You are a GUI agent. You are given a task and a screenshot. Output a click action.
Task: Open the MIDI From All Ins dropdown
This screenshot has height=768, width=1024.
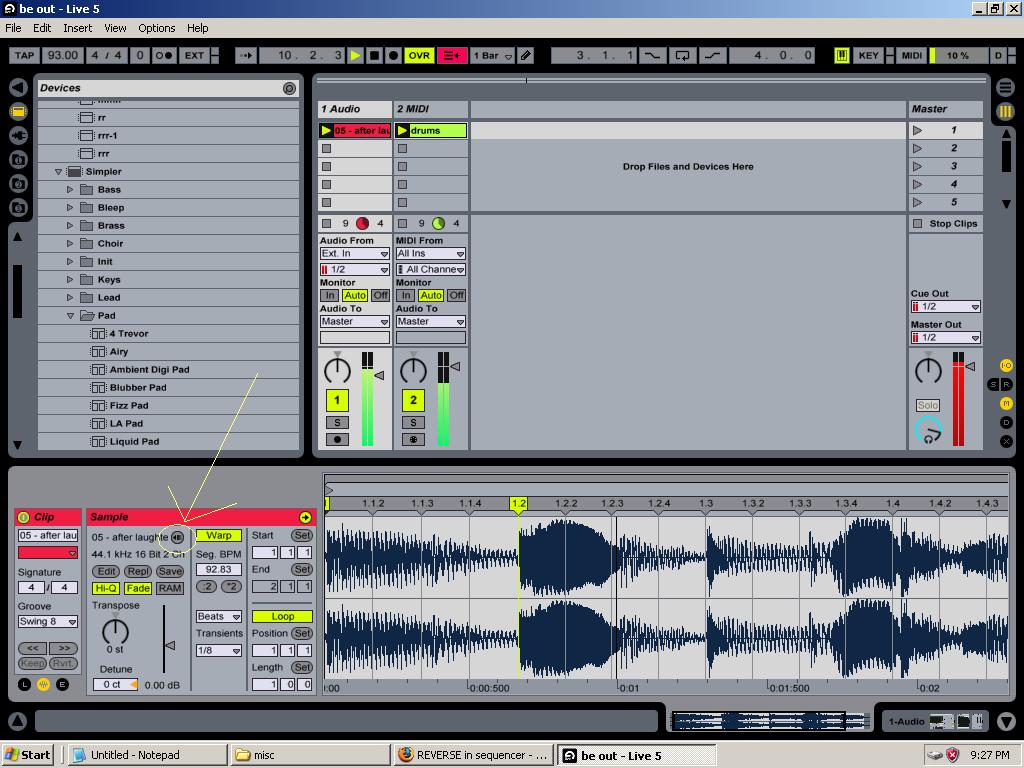point(430,253)
